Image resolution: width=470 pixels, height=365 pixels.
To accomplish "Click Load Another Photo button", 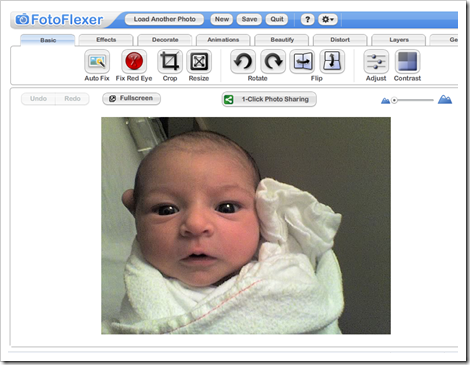I will pos(164,19).
